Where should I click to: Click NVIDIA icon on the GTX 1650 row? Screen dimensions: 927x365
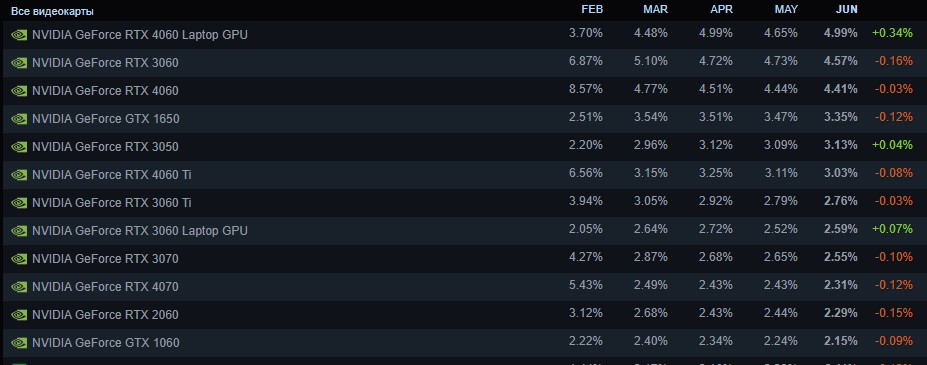click(19, 119)
